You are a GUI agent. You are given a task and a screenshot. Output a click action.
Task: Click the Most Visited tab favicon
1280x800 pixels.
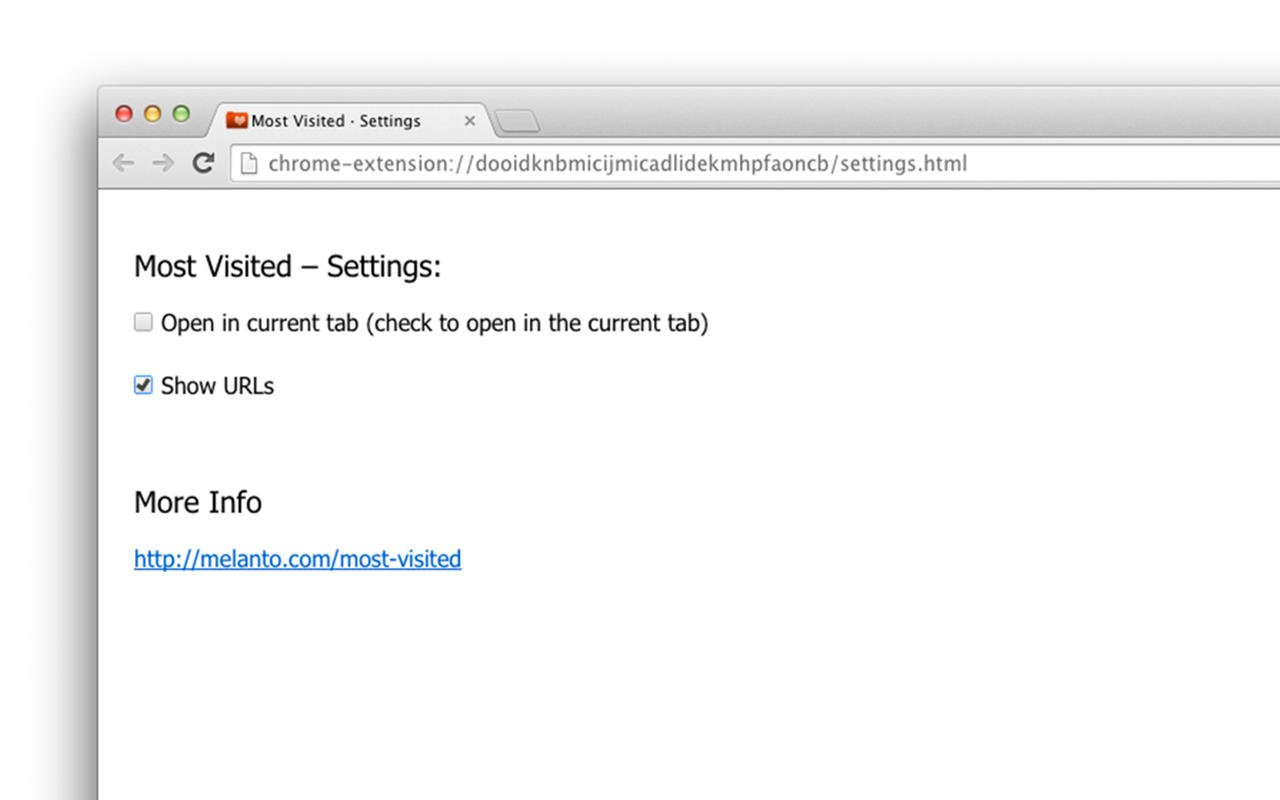pos(237,121)
